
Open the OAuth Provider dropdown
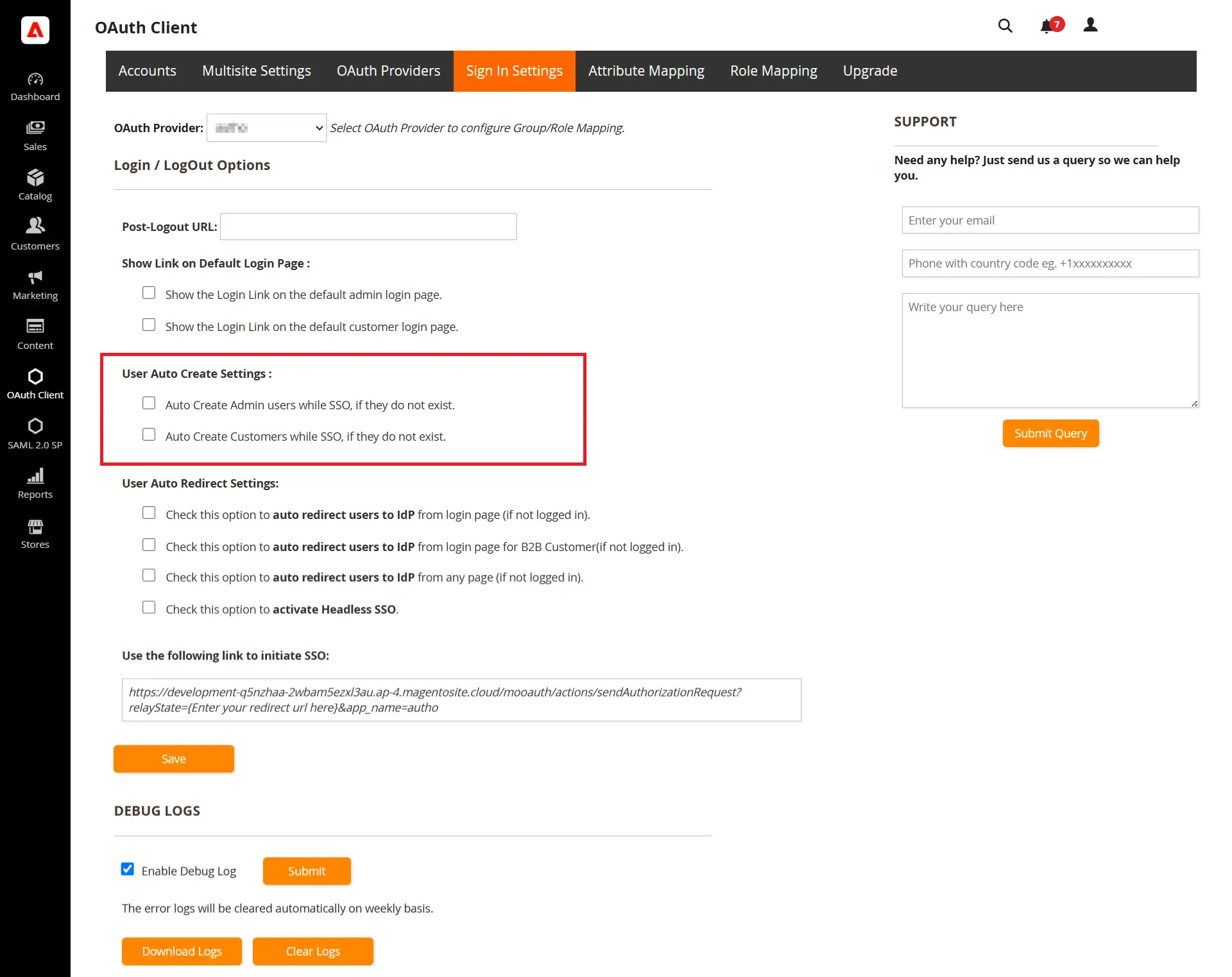[x=266, y=128]
